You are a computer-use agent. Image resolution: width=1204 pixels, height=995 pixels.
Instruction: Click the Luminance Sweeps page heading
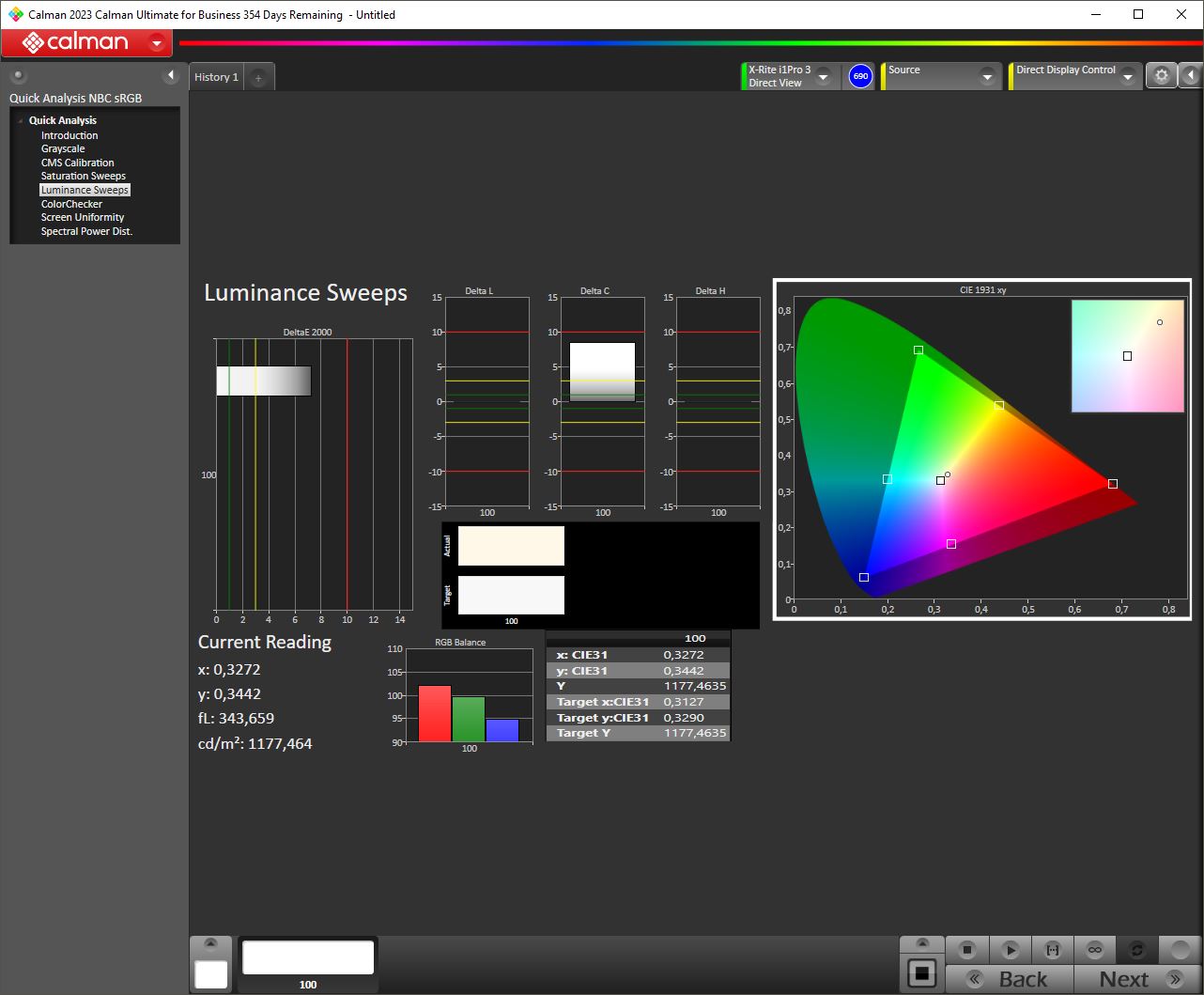(305, 293)
